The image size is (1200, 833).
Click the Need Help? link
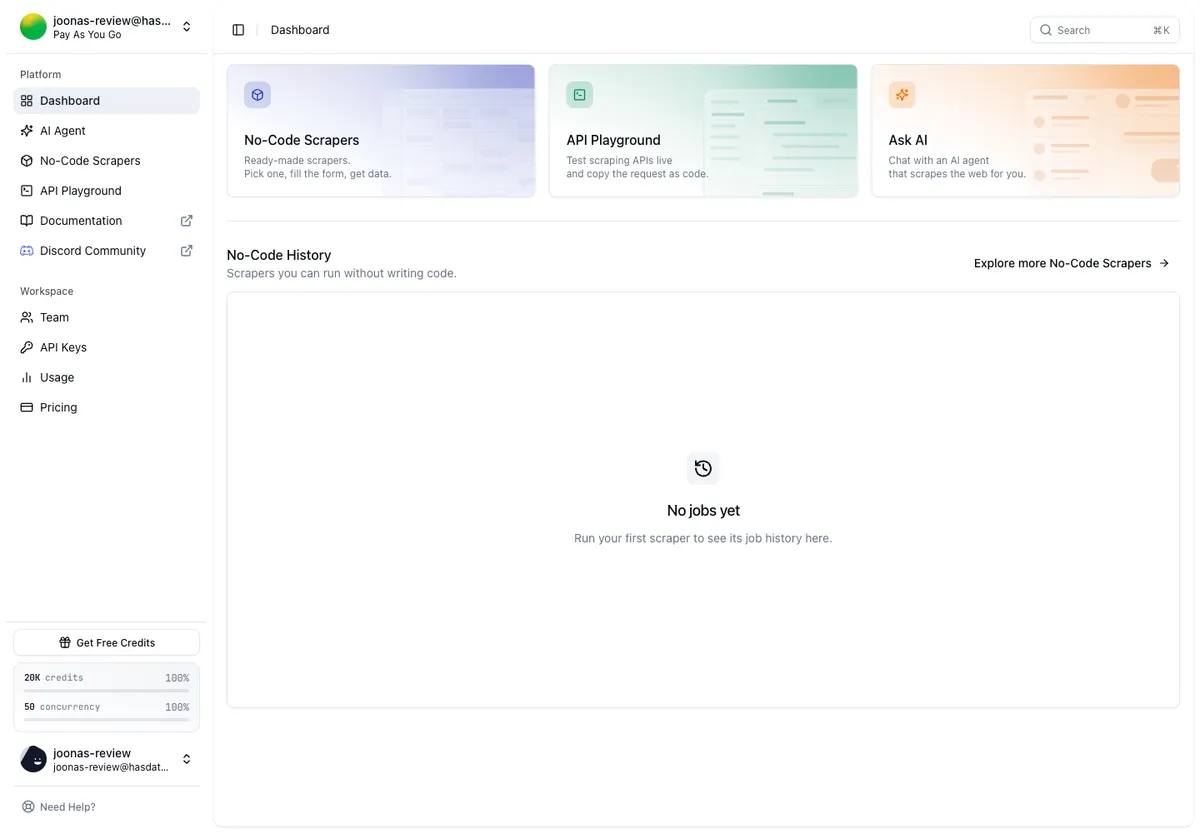(x=59, y=807)
